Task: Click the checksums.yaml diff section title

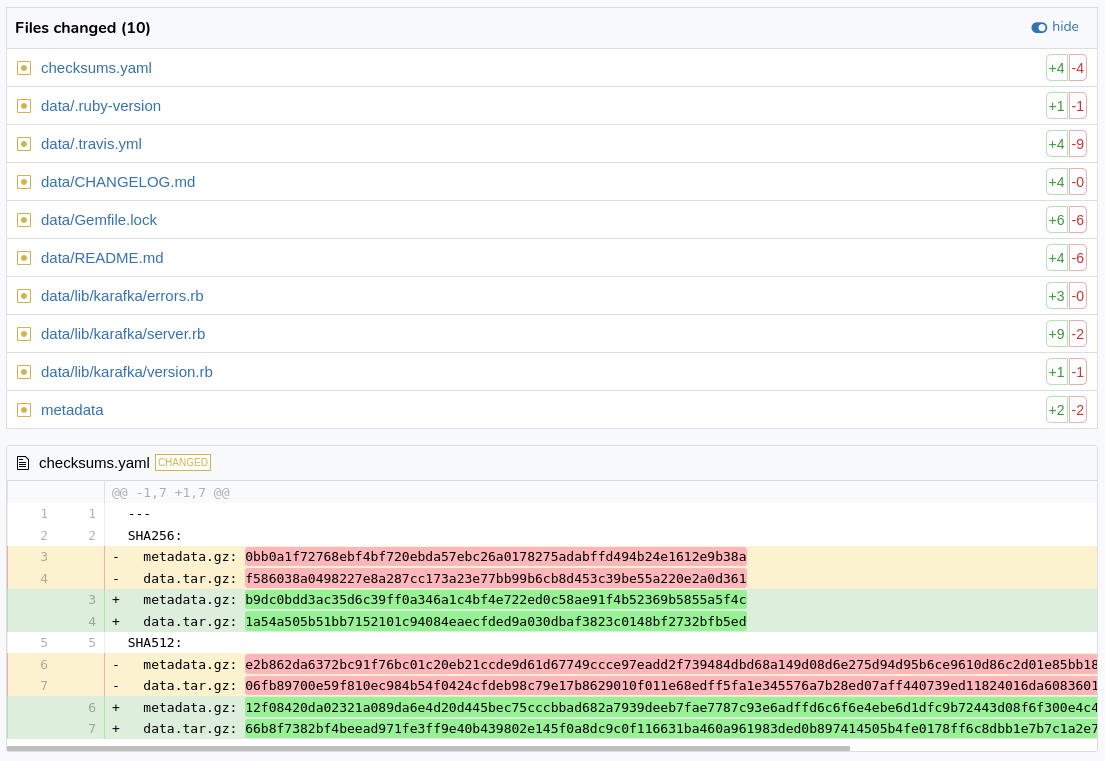Action: coord(94,464)
